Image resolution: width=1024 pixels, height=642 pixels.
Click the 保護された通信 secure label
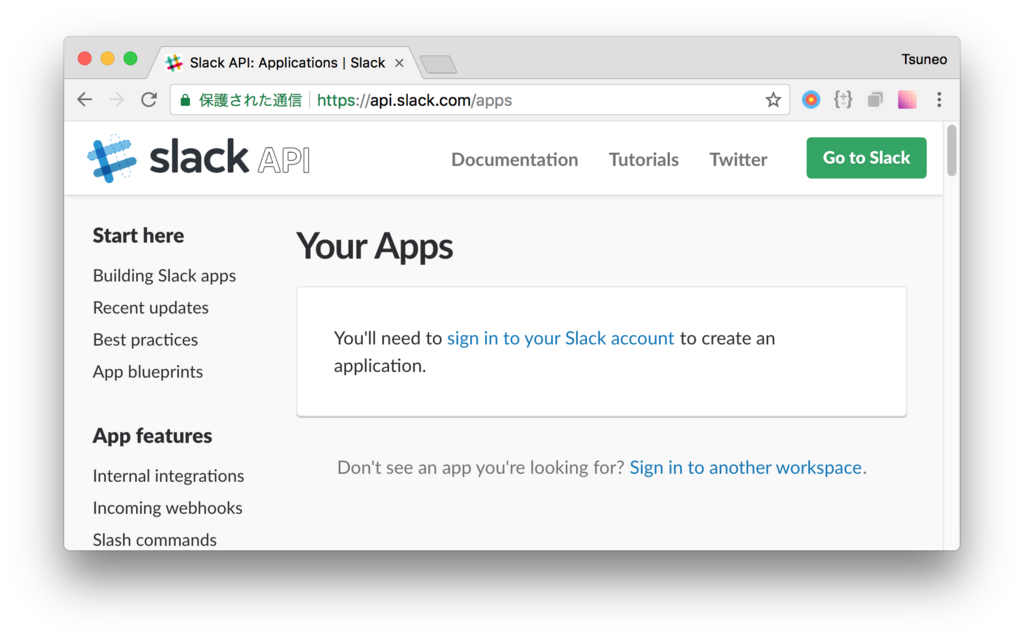(x=250, y=100)
